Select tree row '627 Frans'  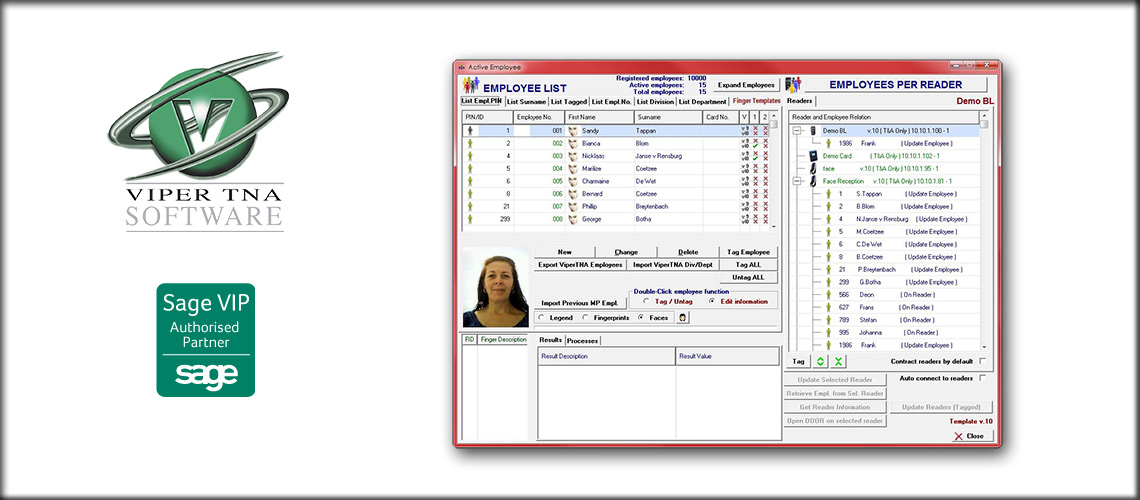pyautogui.click(x=886, y=307)
